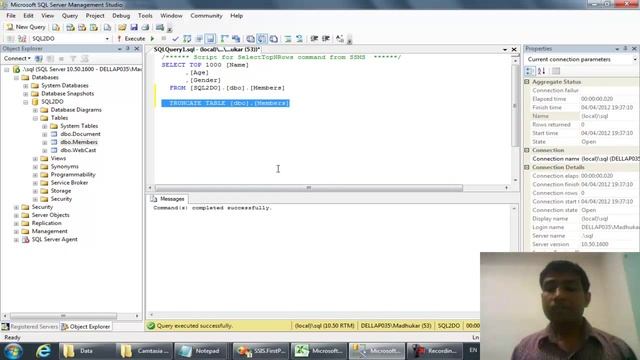Collapse the Databases node
Image resolution: width=640 pixels, height=360 pixels.
point(16,78)
